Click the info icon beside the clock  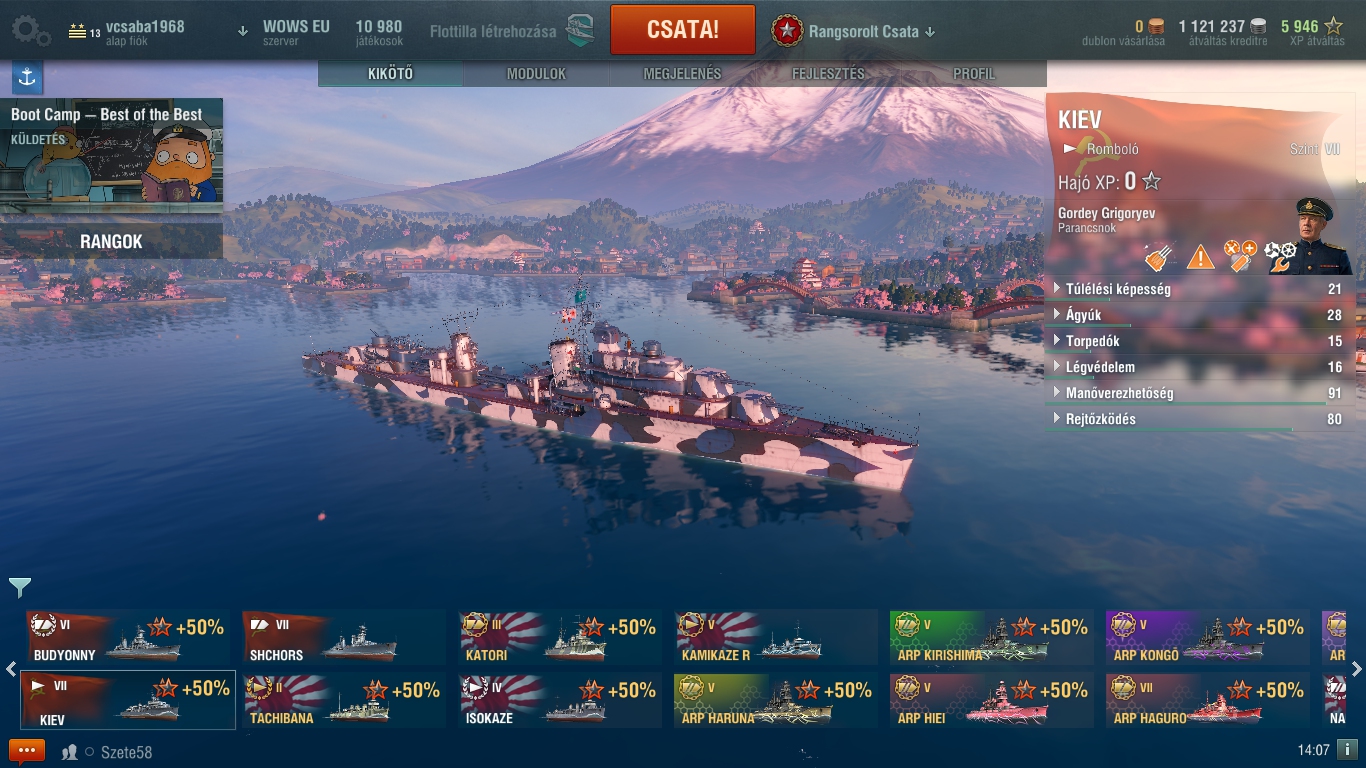1347,749
